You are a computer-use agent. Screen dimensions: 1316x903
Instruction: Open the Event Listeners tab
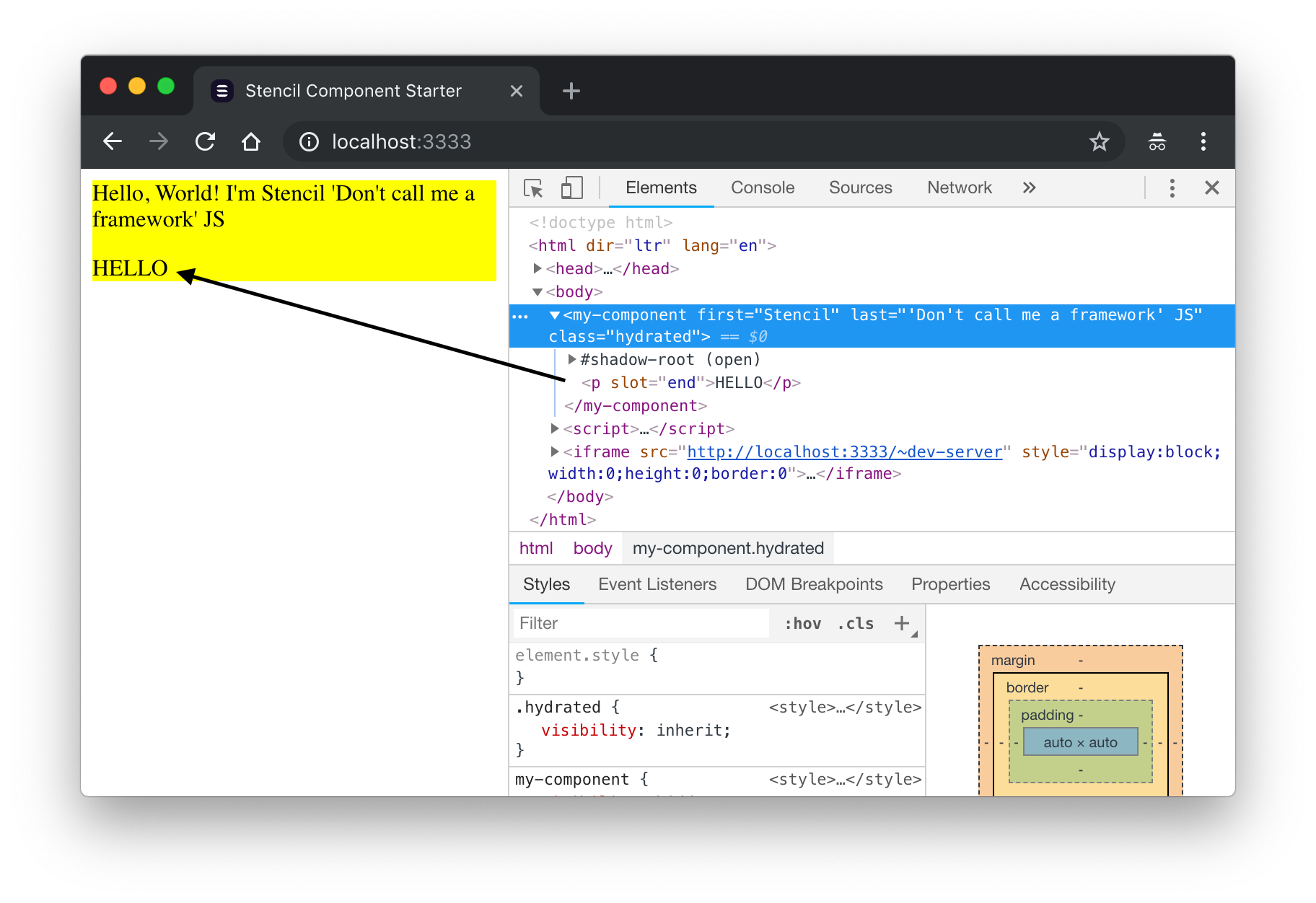click(x=657, y=584)
